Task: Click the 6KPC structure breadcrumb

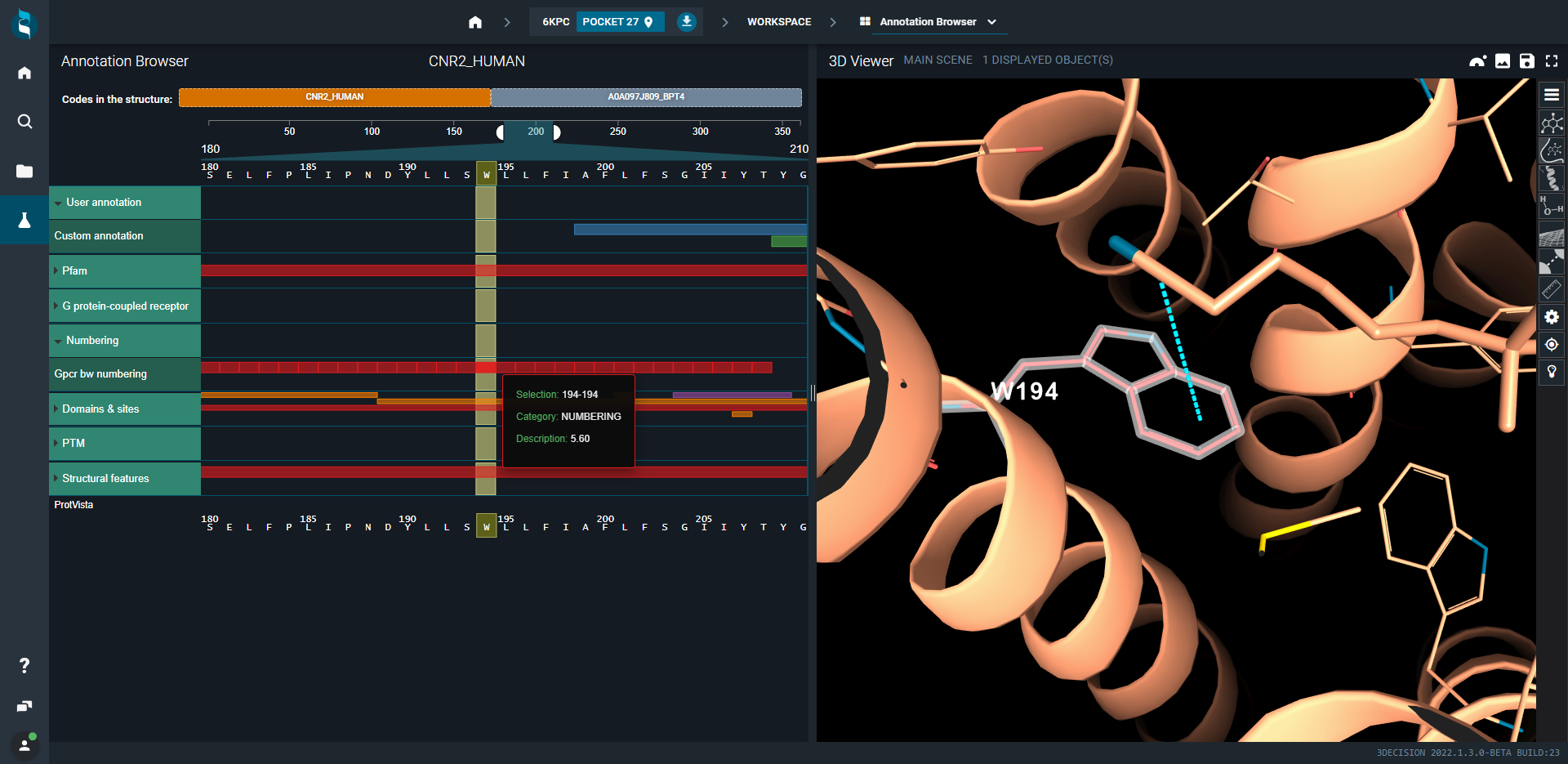Action: coord(556,22)
